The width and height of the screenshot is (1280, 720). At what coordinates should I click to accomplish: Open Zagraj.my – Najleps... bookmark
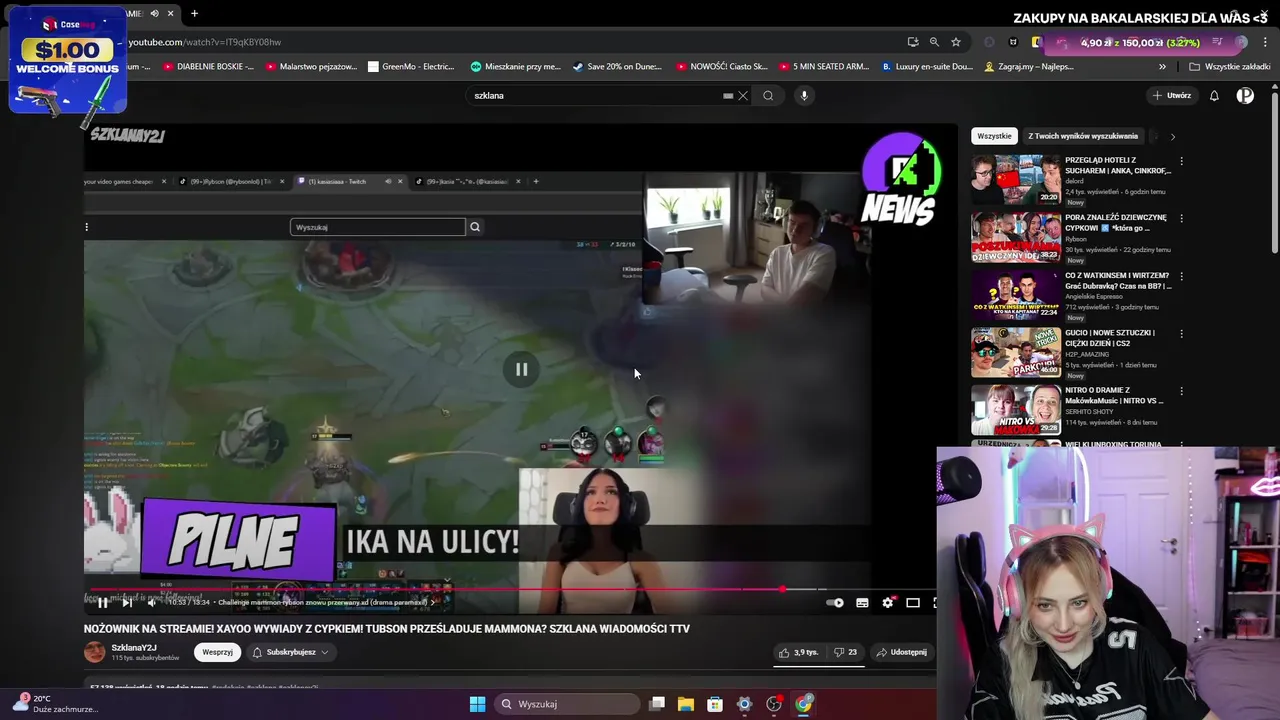click(1029, 67)
